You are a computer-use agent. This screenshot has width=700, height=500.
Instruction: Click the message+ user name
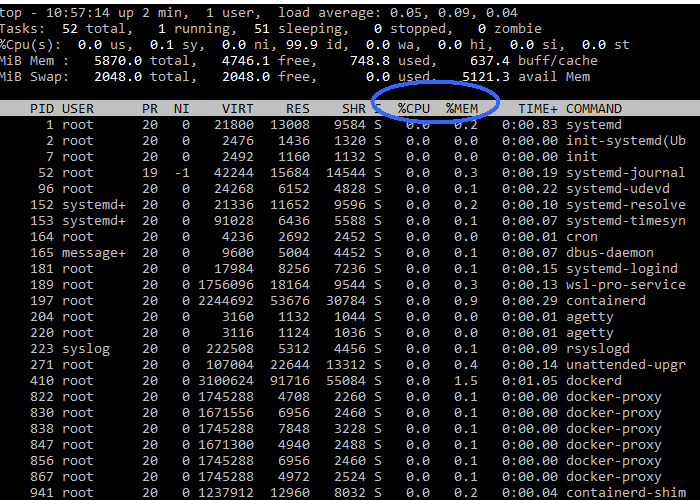(x=94, y=253)
